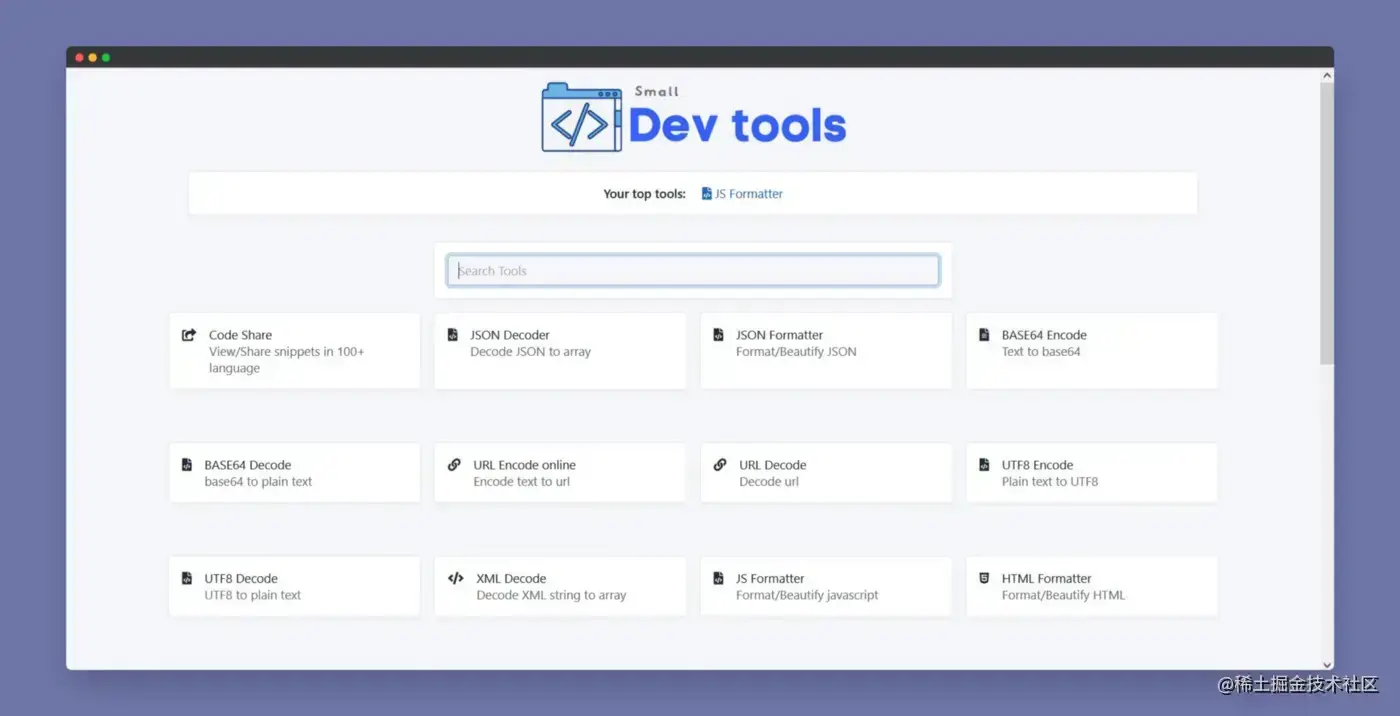The height and width of the screenshot is (716, 1400).
Task: Open JS Formatter from top tools
Action: click(748, 194)
